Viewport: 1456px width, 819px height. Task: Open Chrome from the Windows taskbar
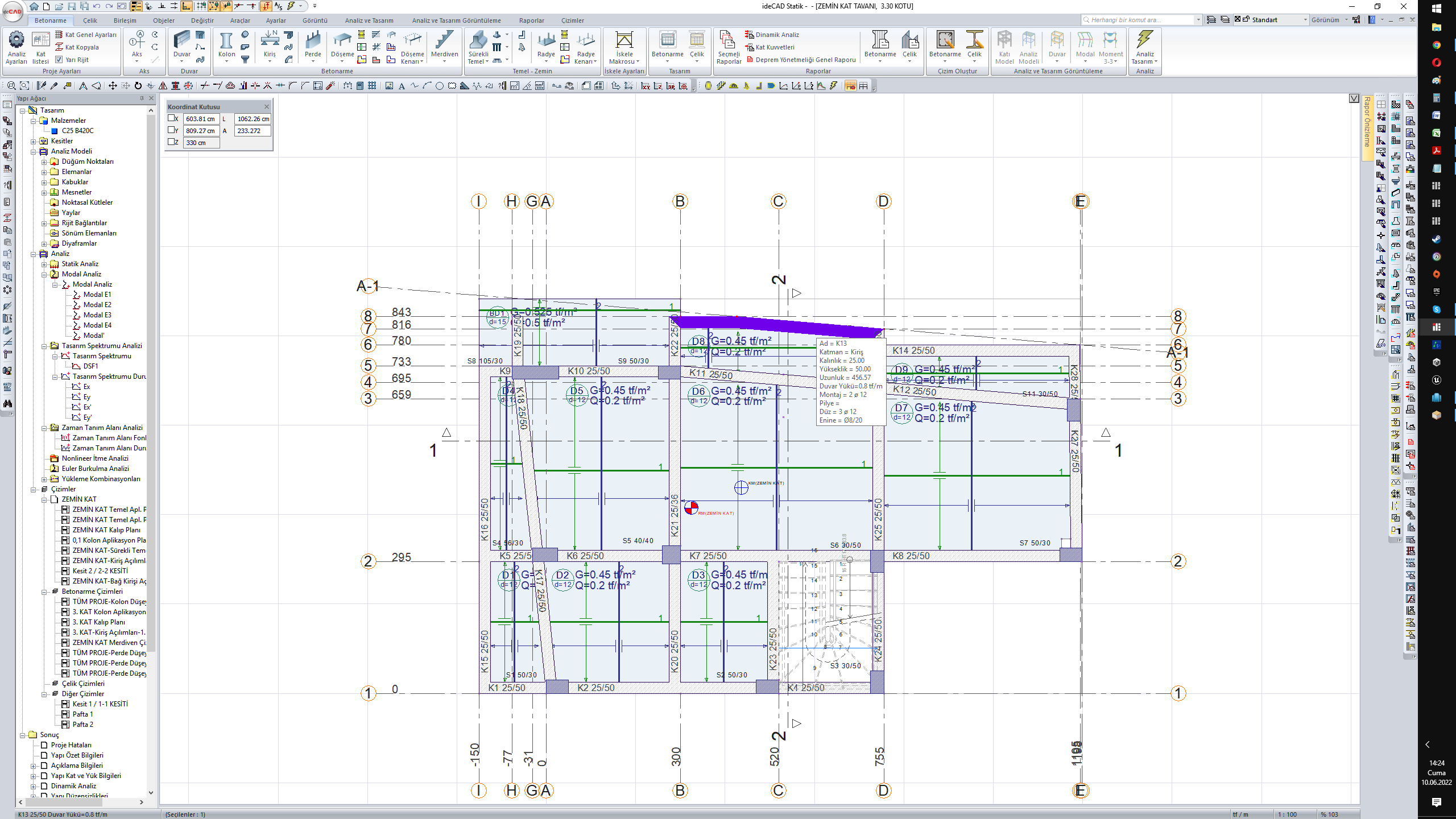[x=1437, y=45]
